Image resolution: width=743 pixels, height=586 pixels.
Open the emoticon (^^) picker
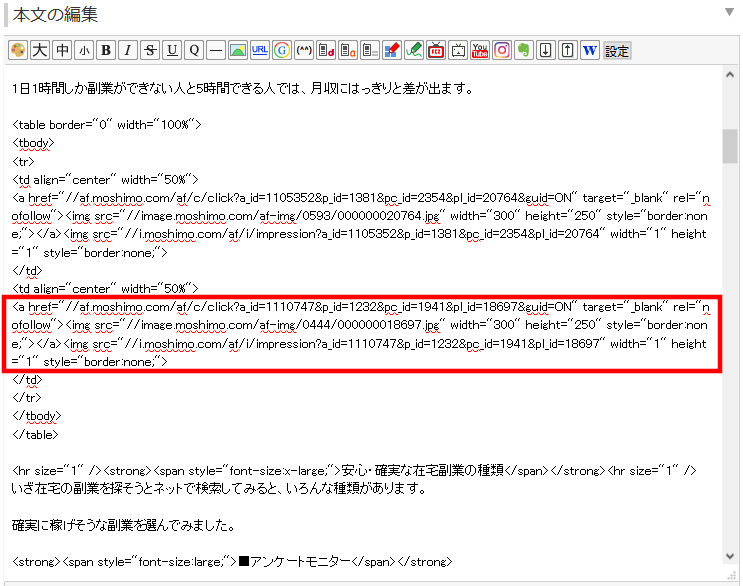tap(304, 50)
